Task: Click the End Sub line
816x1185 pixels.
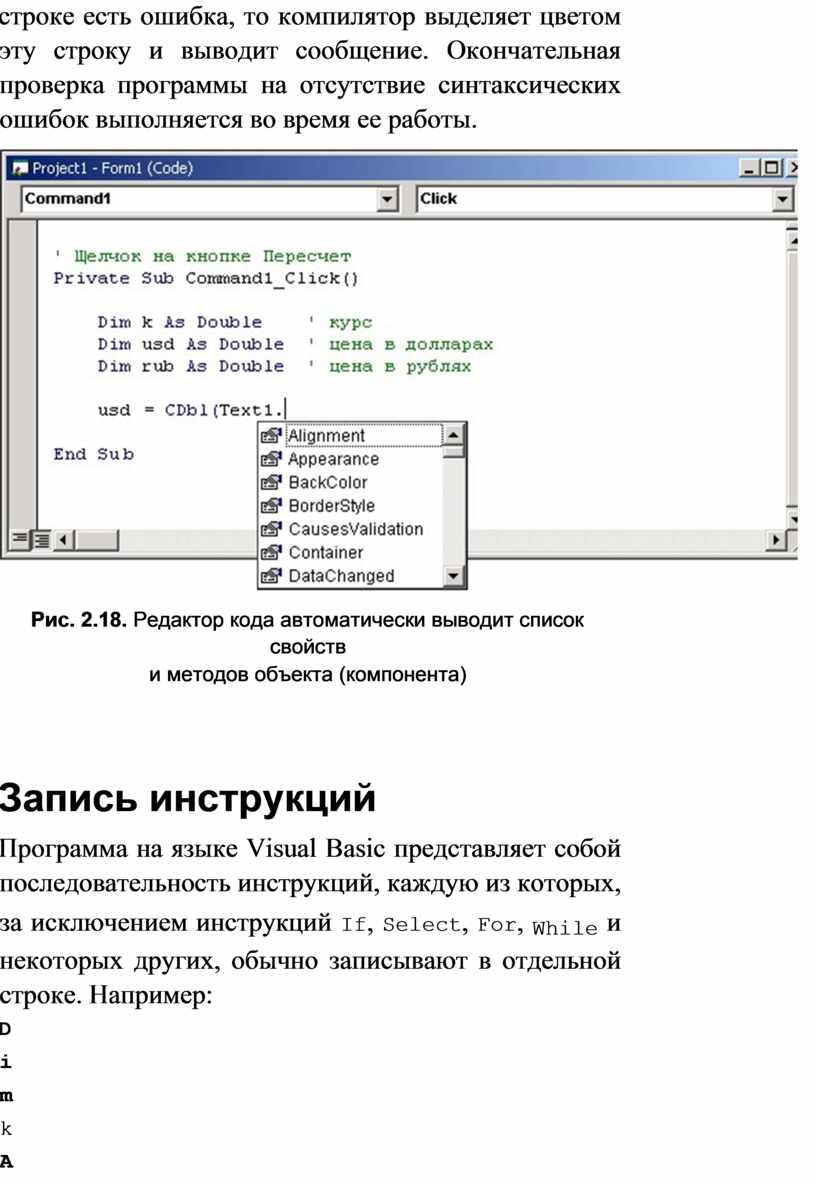Action: 93,454
